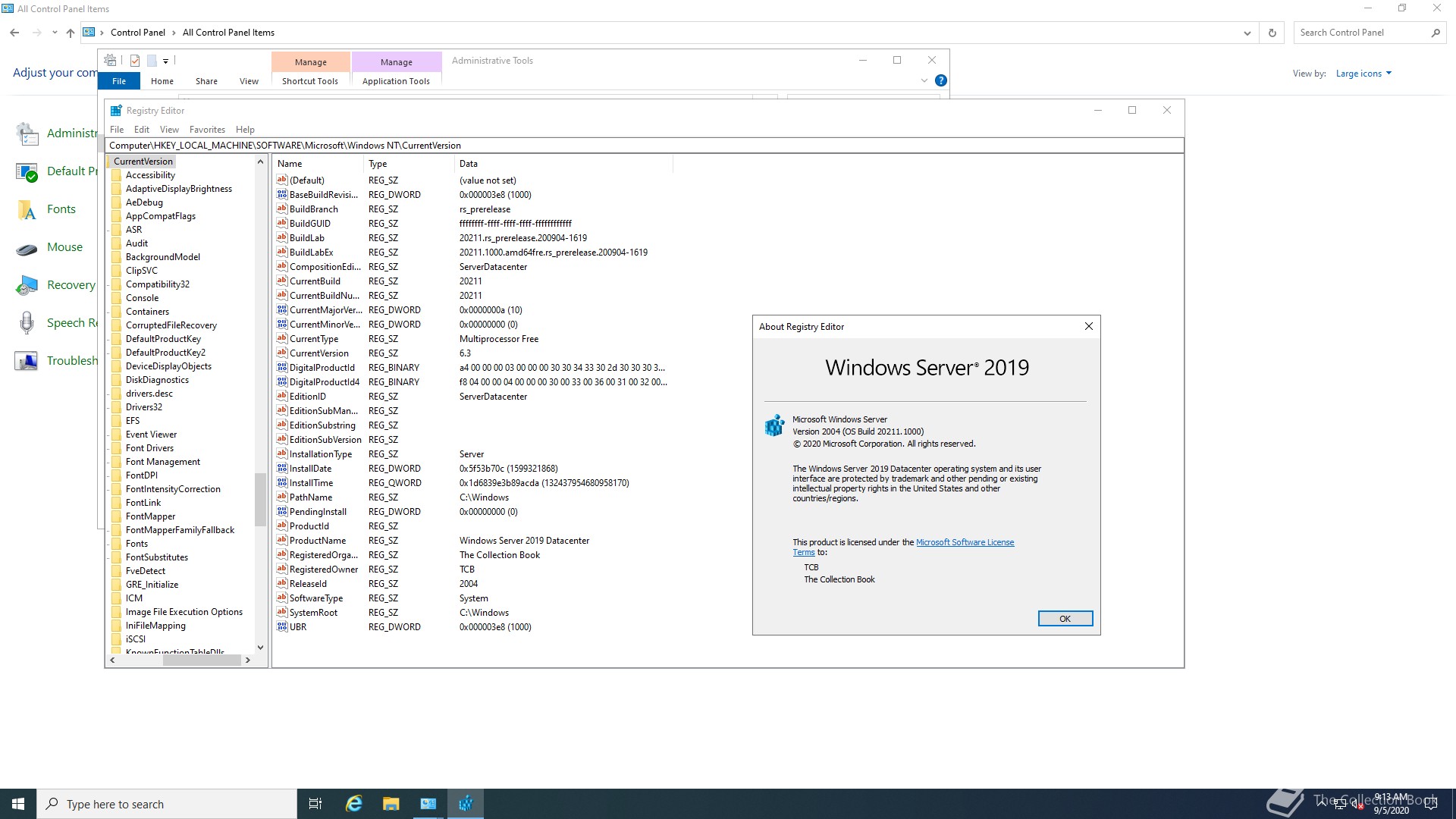Refresh the Control Panel address bar

coord(1272,33)
